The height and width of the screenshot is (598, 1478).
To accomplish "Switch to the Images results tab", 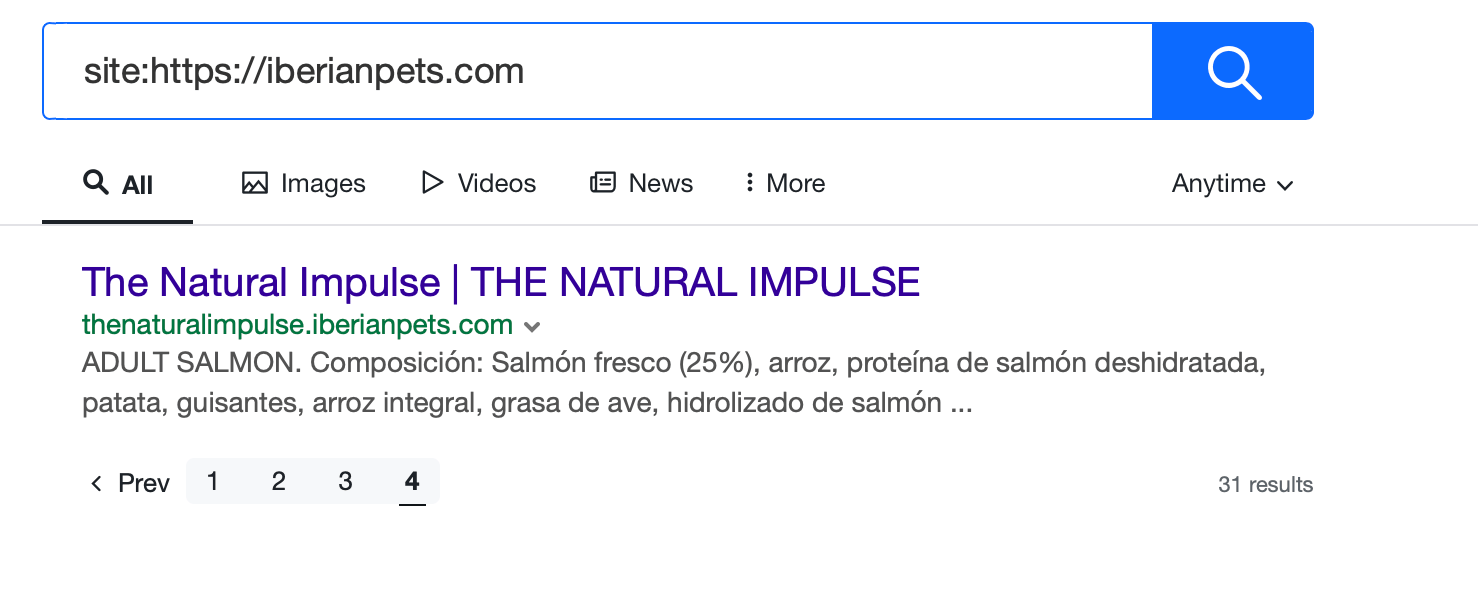I will [x=304, y=183].
